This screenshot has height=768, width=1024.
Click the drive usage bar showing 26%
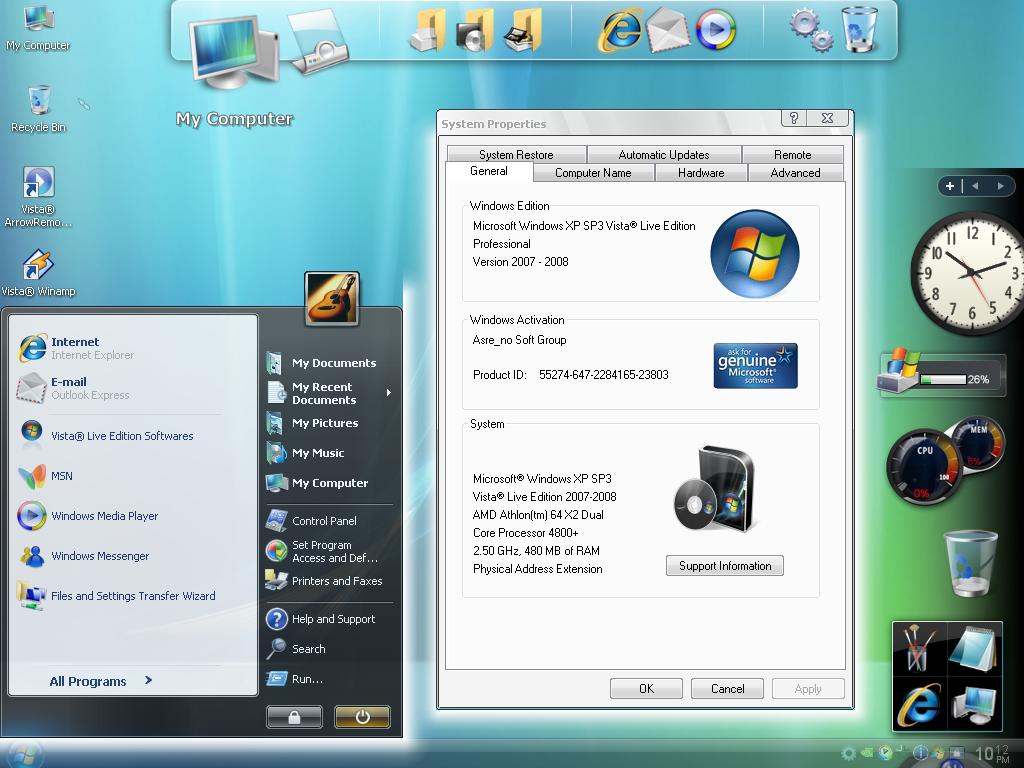coord(943,379)
